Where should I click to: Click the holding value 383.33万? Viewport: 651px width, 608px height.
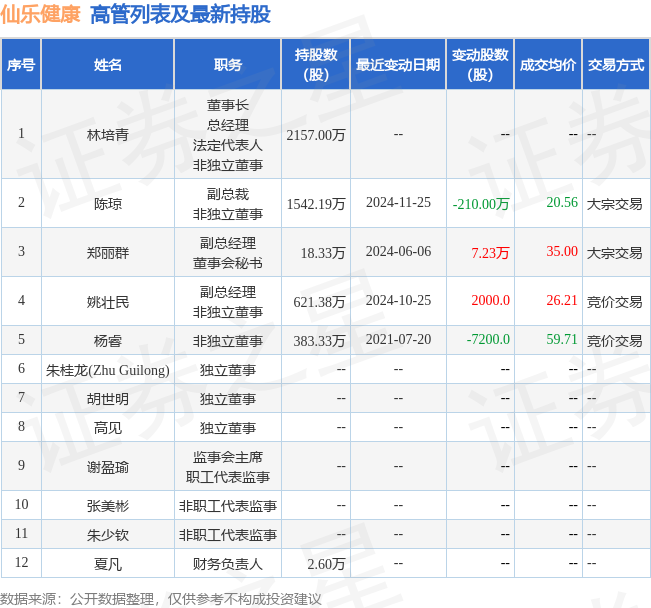tap(319, 341)
